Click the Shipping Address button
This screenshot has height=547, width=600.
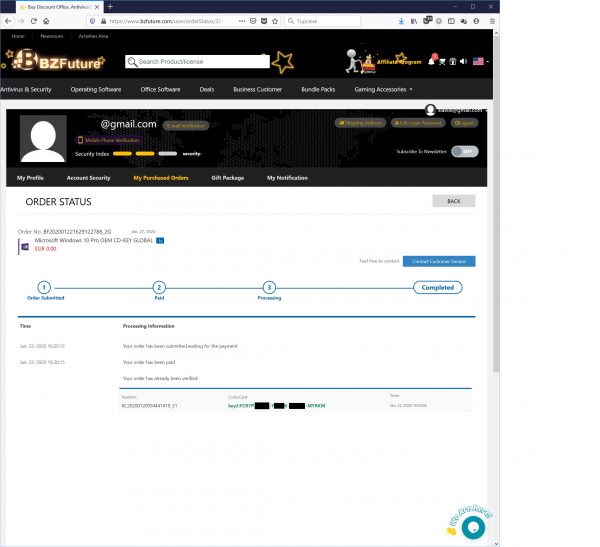[x=360, y=123]
